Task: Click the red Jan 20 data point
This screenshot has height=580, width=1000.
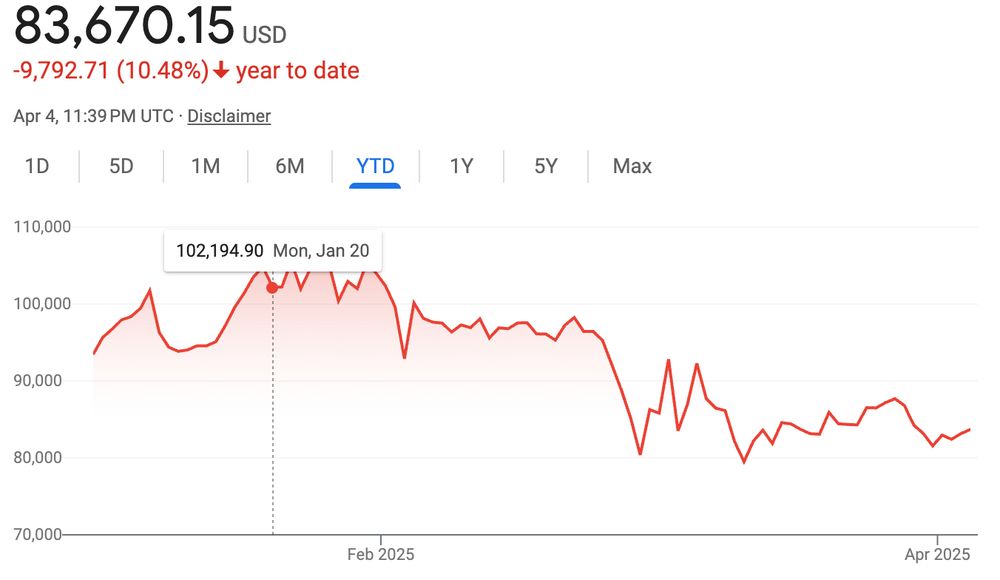Action: 272,288
